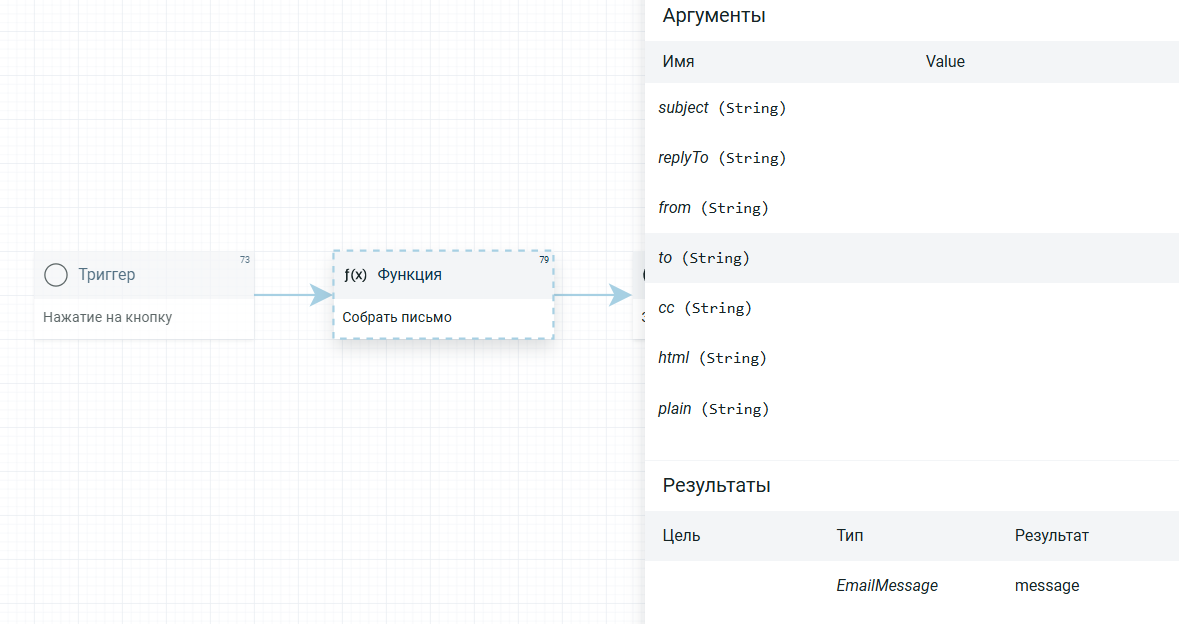Click the arrow connecting Trigger to Function
The image size is (1179, 624).
pos(294,295)
